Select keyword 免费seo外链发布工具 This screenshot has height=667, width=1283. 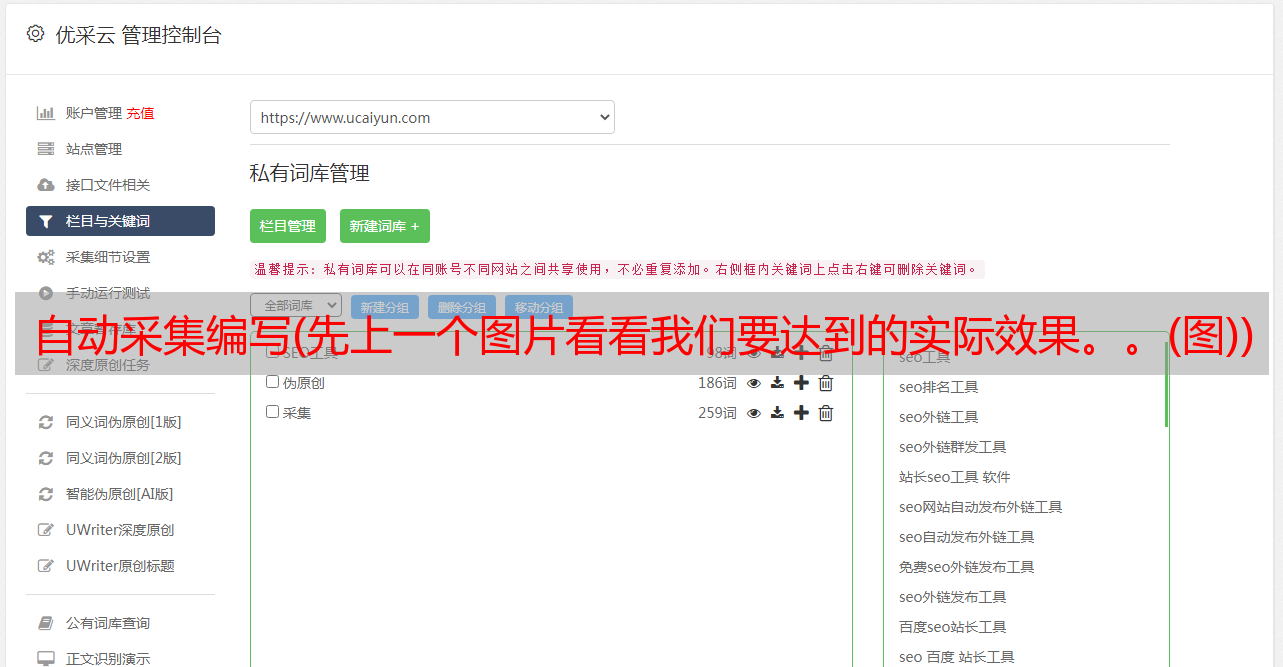pyautogui.click(x=967, y=567)
